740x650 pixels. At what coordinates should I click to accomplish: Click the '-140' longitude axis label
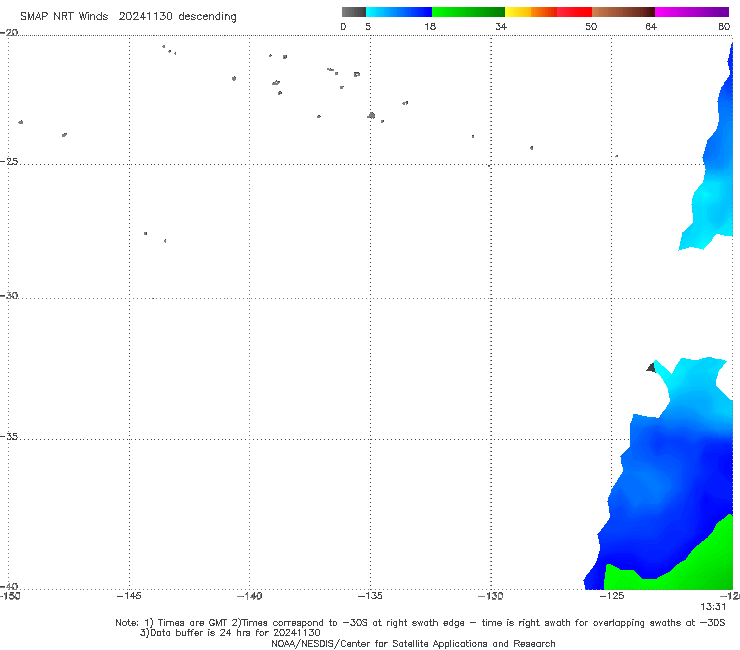point(249,596)
